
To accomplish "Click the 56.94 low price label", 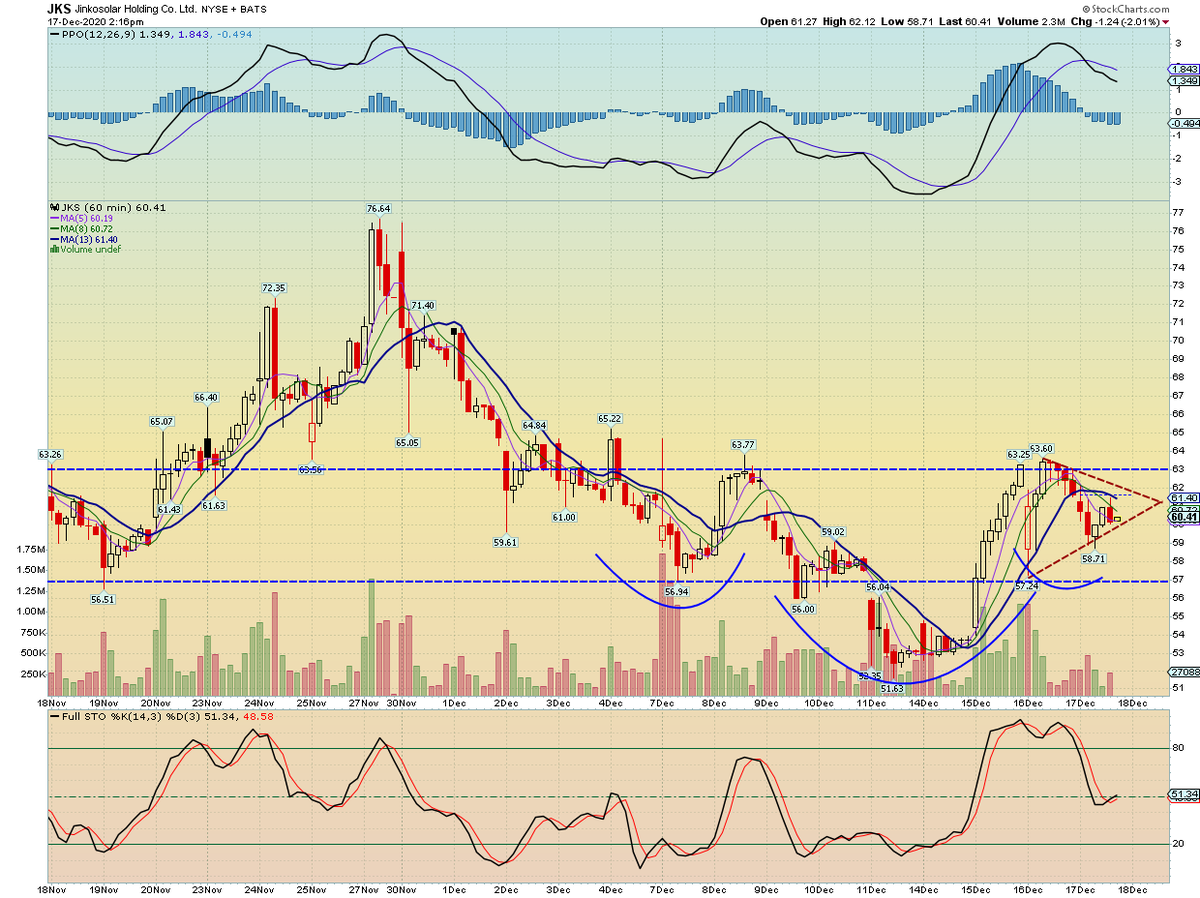I will pos(677,592).
